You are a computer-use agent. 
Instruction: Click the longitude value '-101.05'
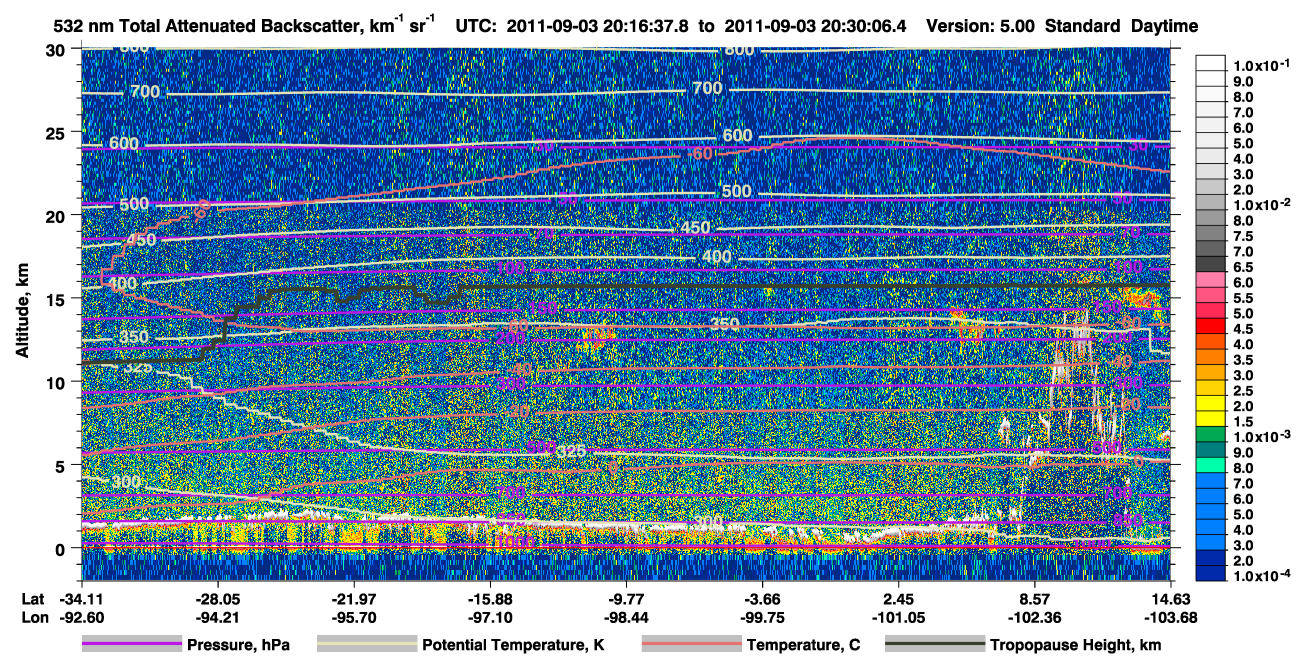point(899,616)
